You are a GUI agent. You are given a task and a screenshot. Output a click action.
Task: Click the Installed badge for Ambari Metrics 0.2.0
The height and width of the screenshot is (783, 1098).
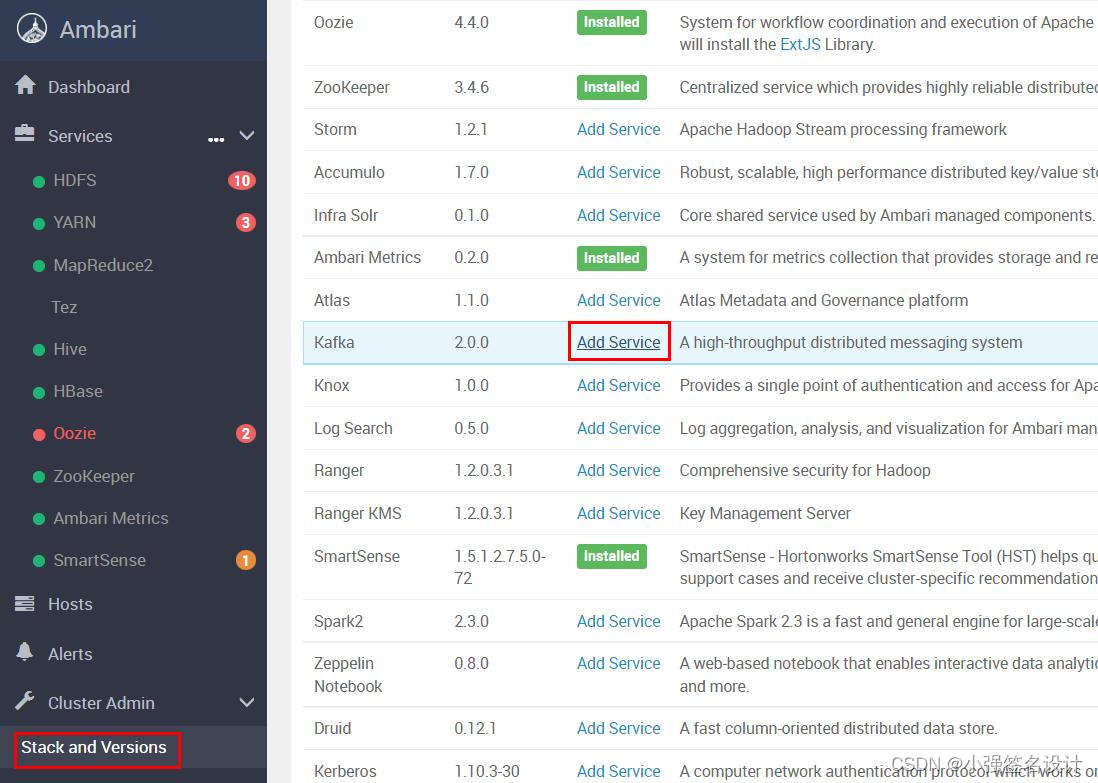pyautogui.click(x=611, y=258)
